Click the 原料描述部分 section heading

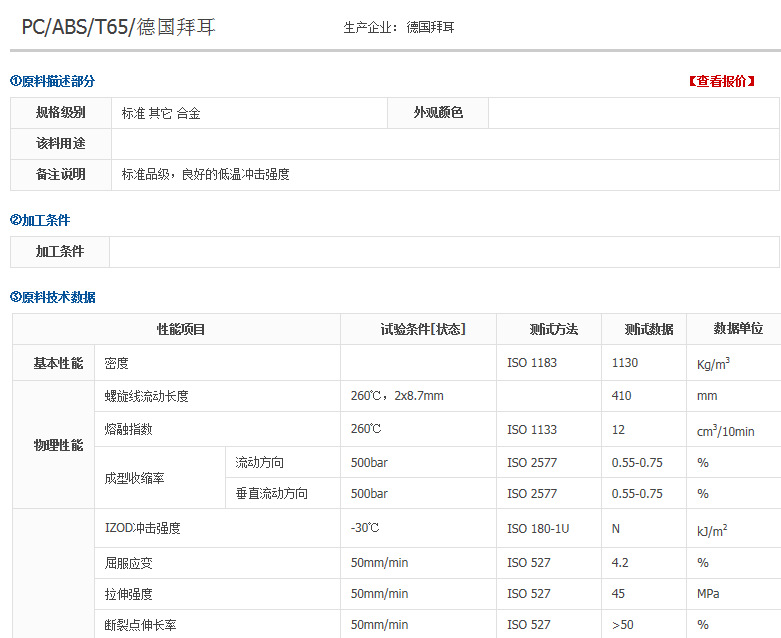pos(53,81)
